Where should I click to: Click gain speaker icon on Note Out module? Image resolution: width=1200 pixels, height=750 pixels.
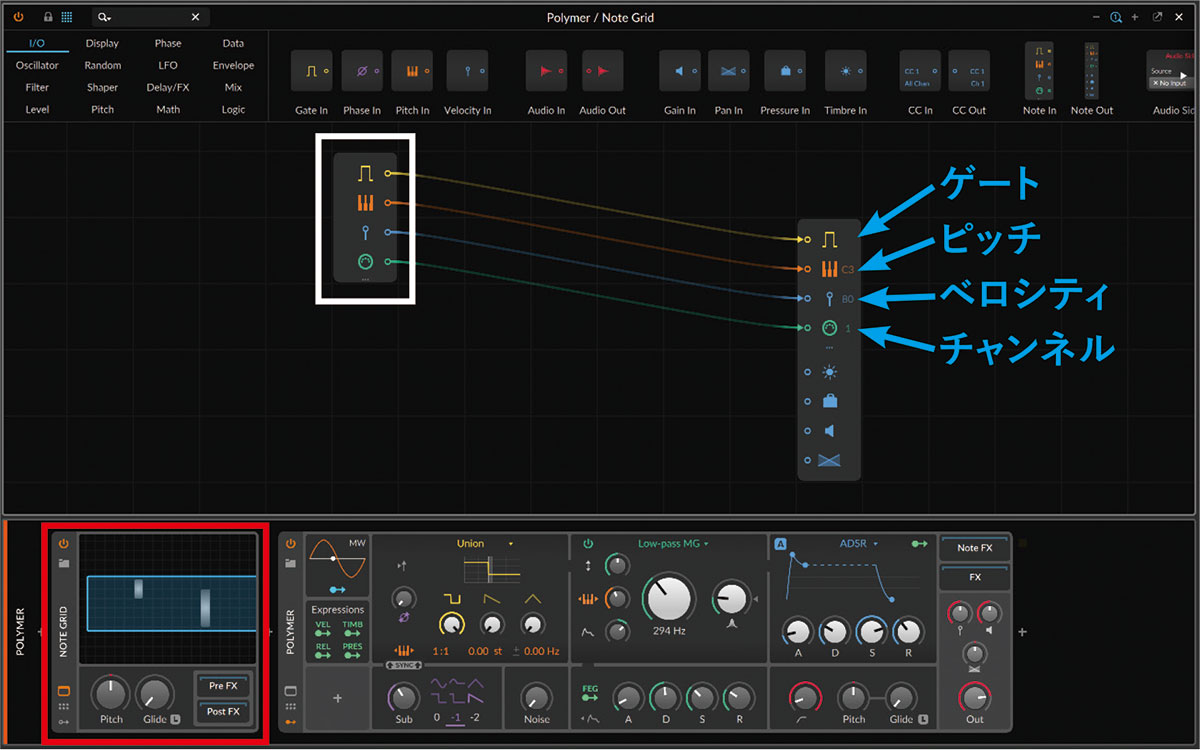829,431
